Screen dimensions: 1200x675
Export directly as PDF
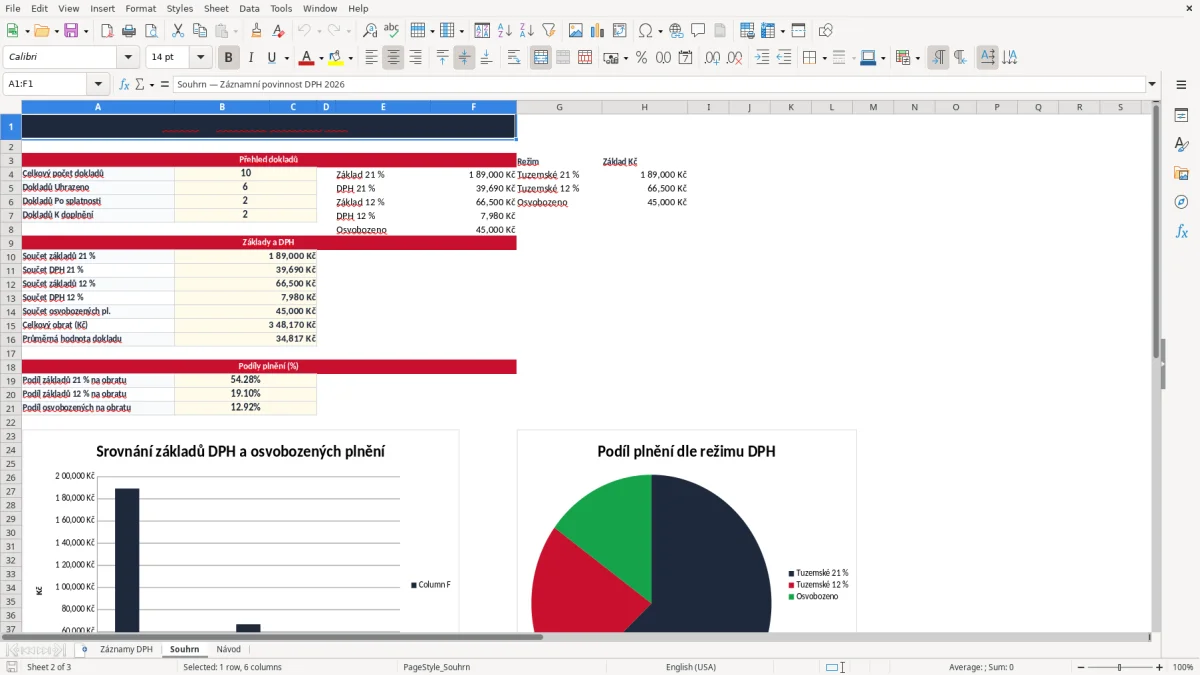click(107, 31)
